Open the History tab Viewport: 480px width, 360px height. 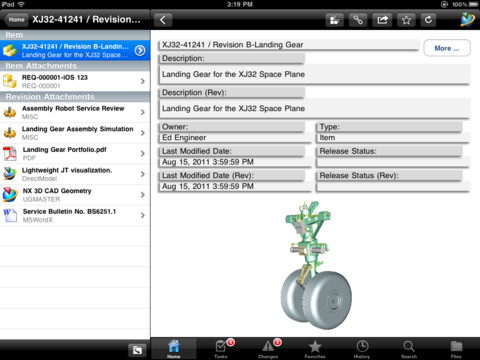pos(362,349)
